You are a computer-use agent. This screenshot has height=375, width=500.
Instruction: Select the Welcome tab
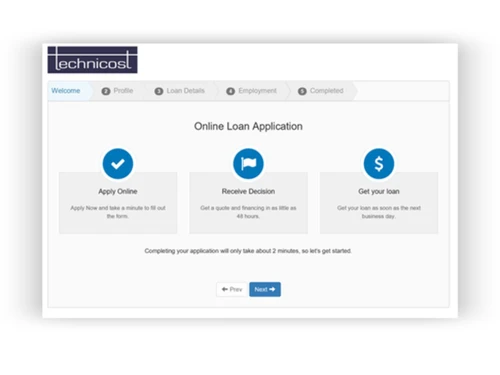pos(69,91)
